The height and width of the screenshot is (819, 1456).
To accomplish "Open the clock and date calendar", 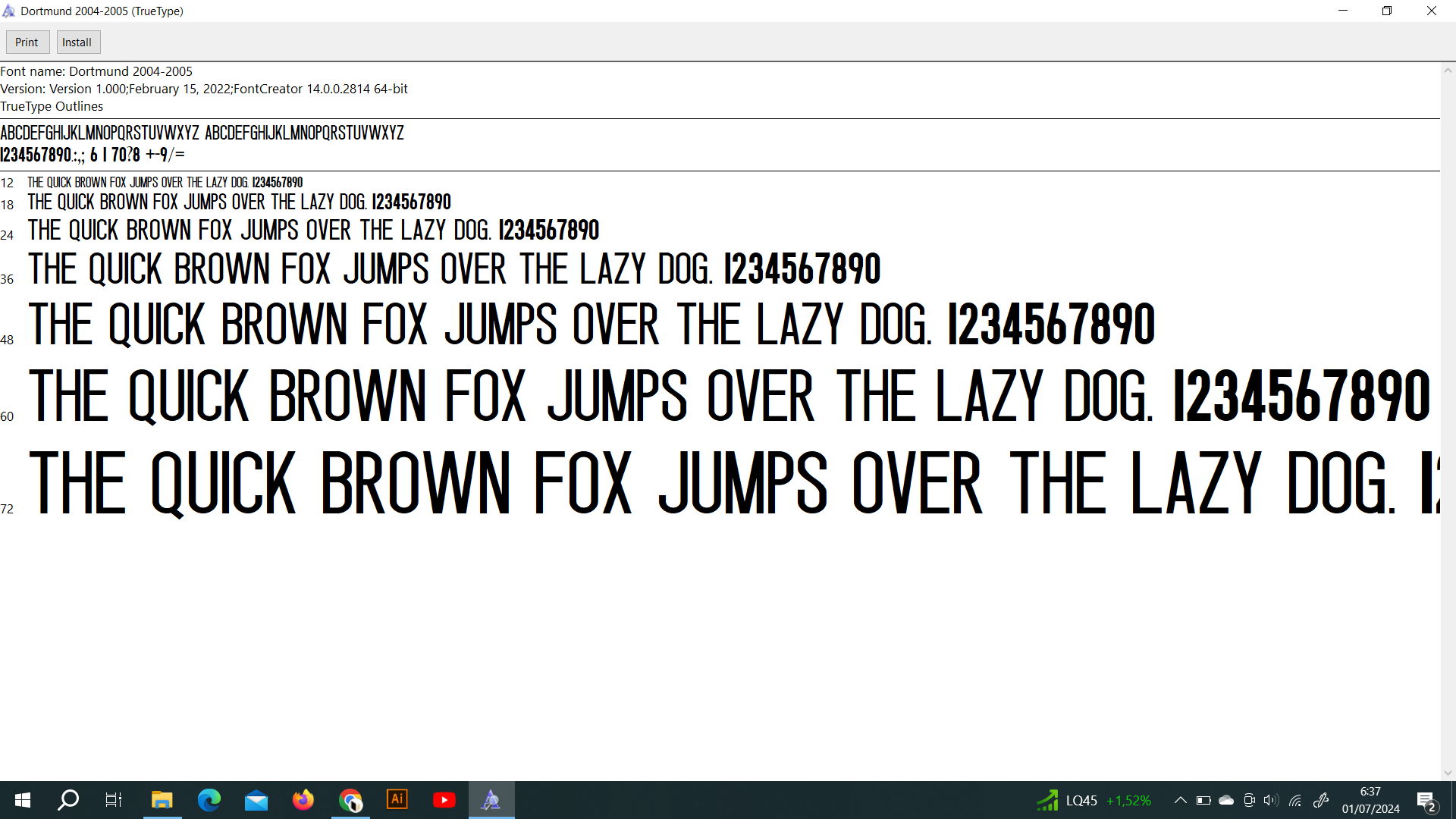I will (x=1370, y=800).
